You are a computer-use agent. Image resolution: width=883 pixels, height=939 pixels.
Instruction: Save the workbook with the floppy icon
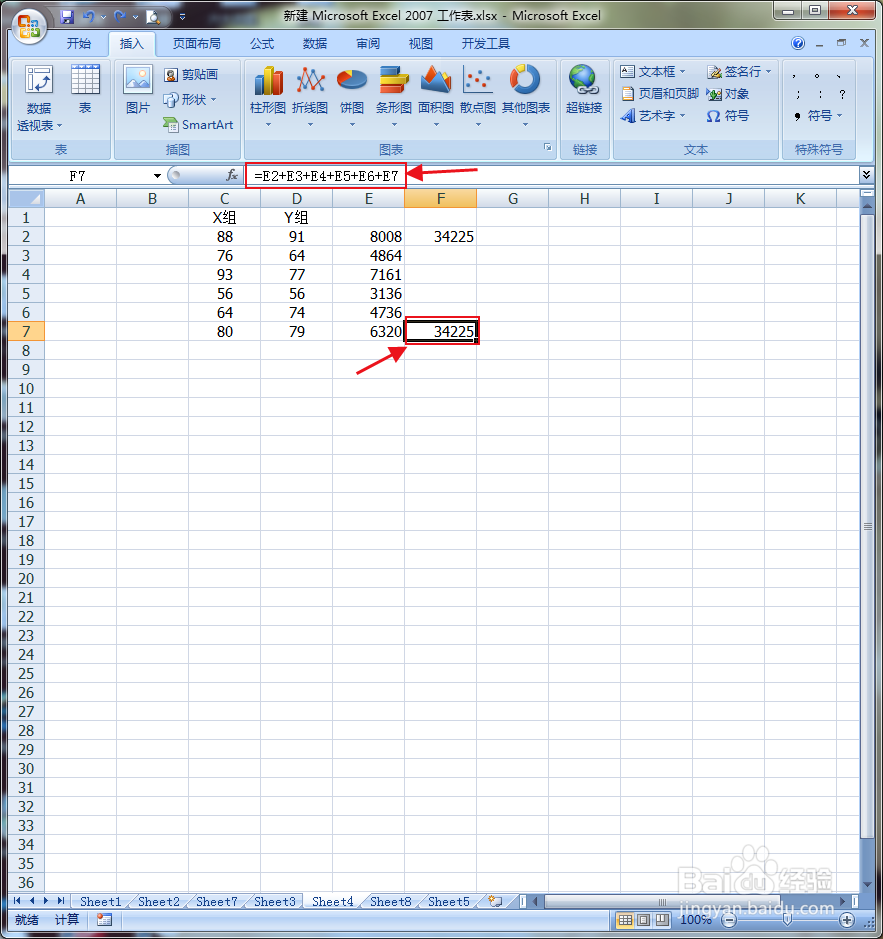click(67, 17)
